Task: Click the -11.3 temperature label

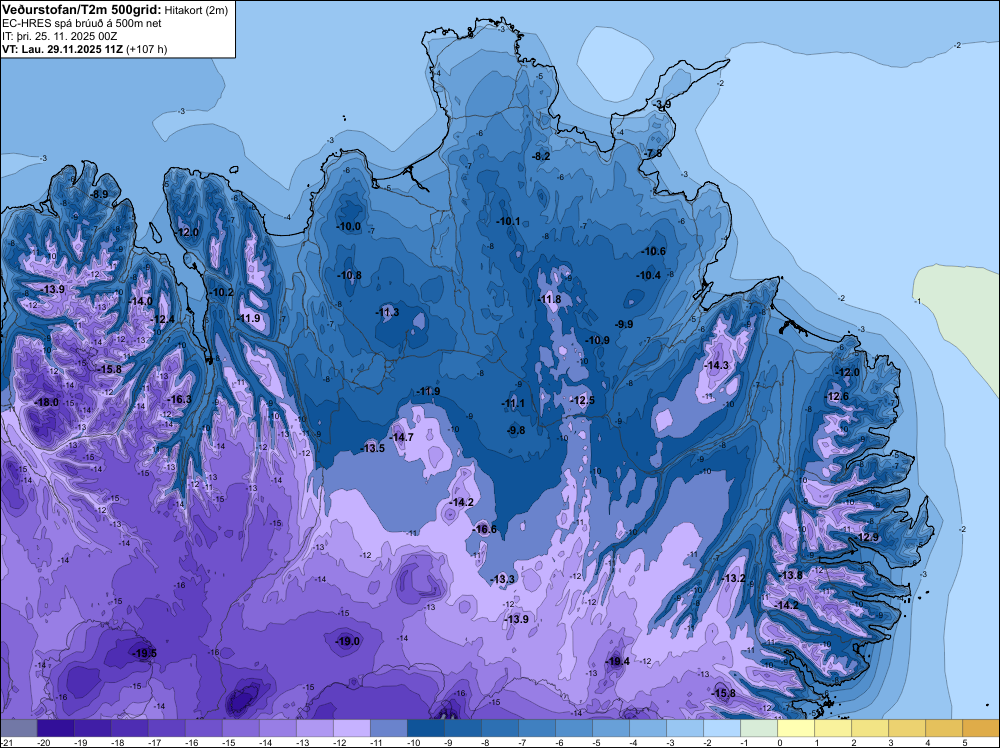Action: coord(387,312)
